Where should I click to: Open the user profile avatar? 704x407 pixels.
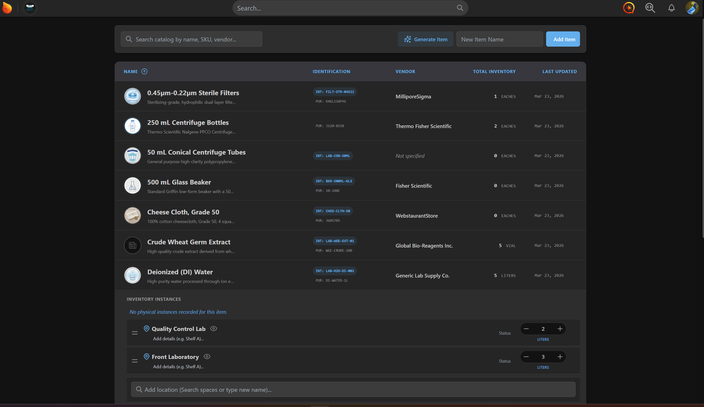(x=692, y=8)
